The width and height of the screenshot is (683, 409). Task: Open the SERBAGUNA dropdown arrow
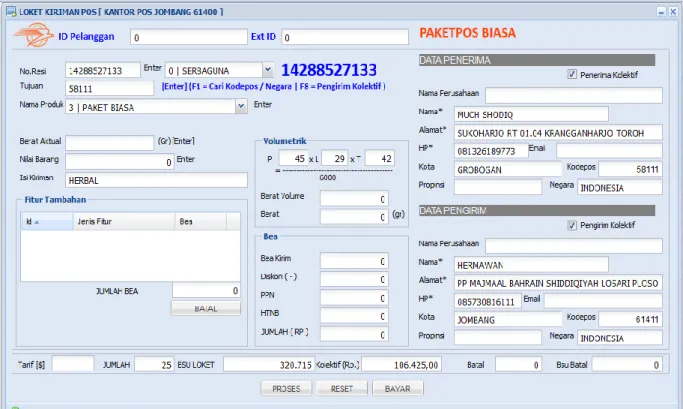pyautogui.click(x=268, y=69)
